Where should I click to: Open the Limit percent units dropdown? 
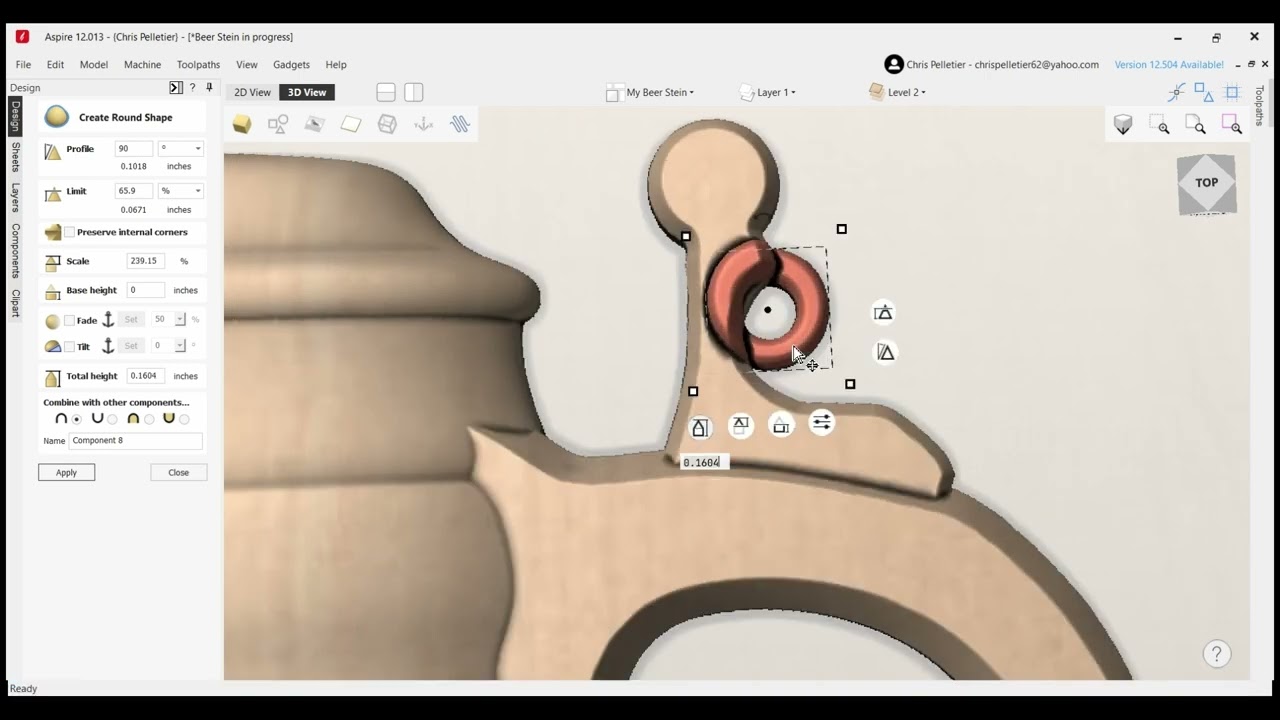pos(181,191)
